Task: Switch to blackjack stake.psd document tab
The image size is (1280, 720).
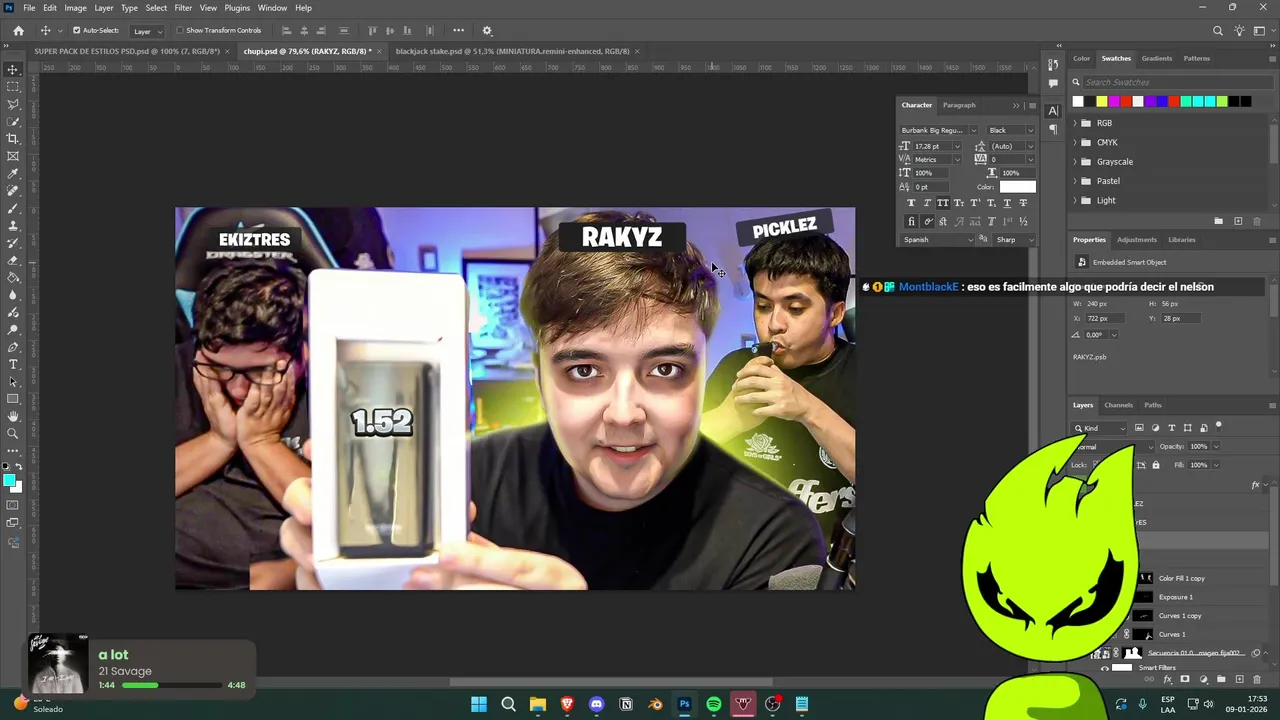Action: pos(512,51)
